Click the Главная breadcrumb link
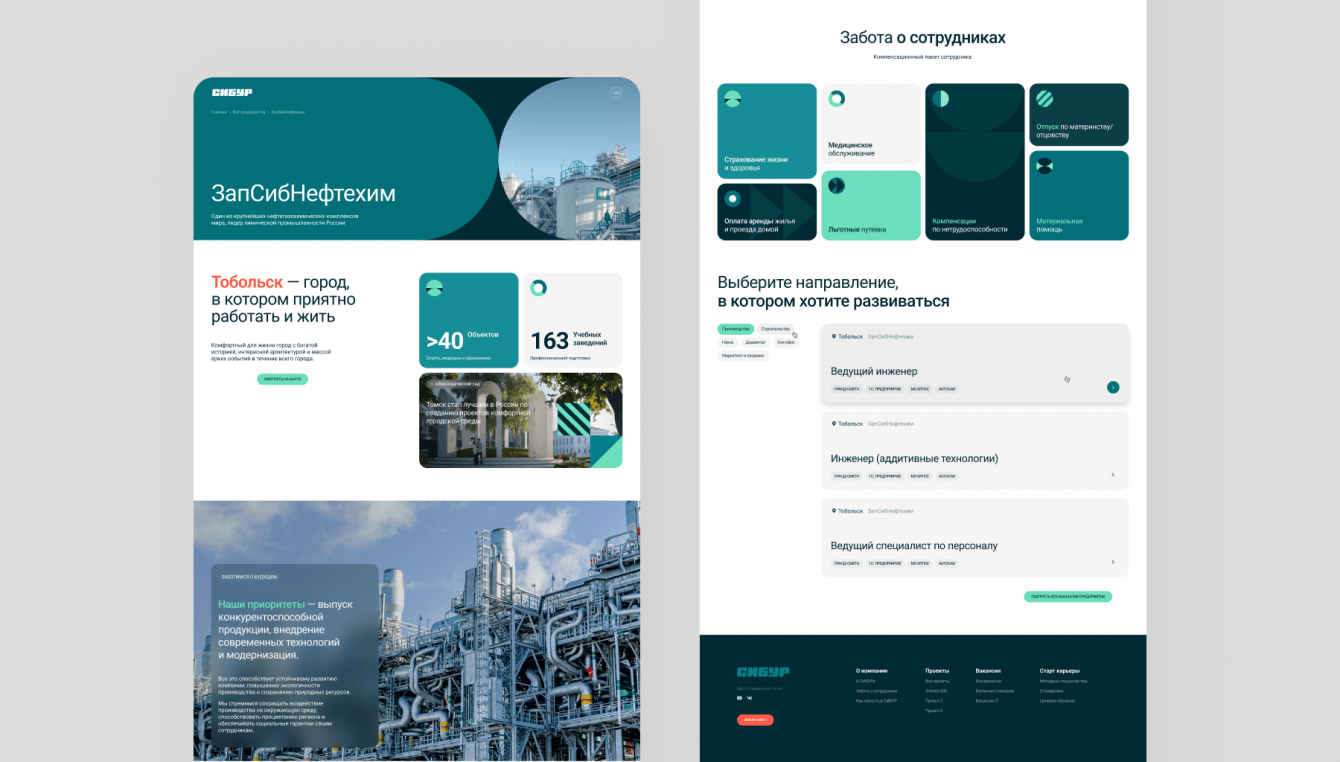Screen dimensions: 1340x762 219,112
